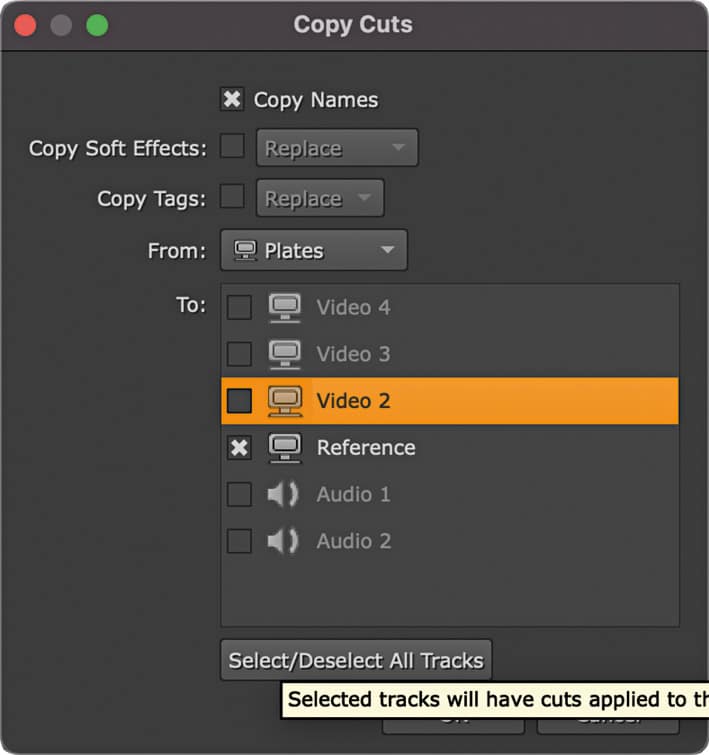The height and width of the screenshot is (755, 709).
Task: Click the green zoom window button
Action: tap(97, 25)
